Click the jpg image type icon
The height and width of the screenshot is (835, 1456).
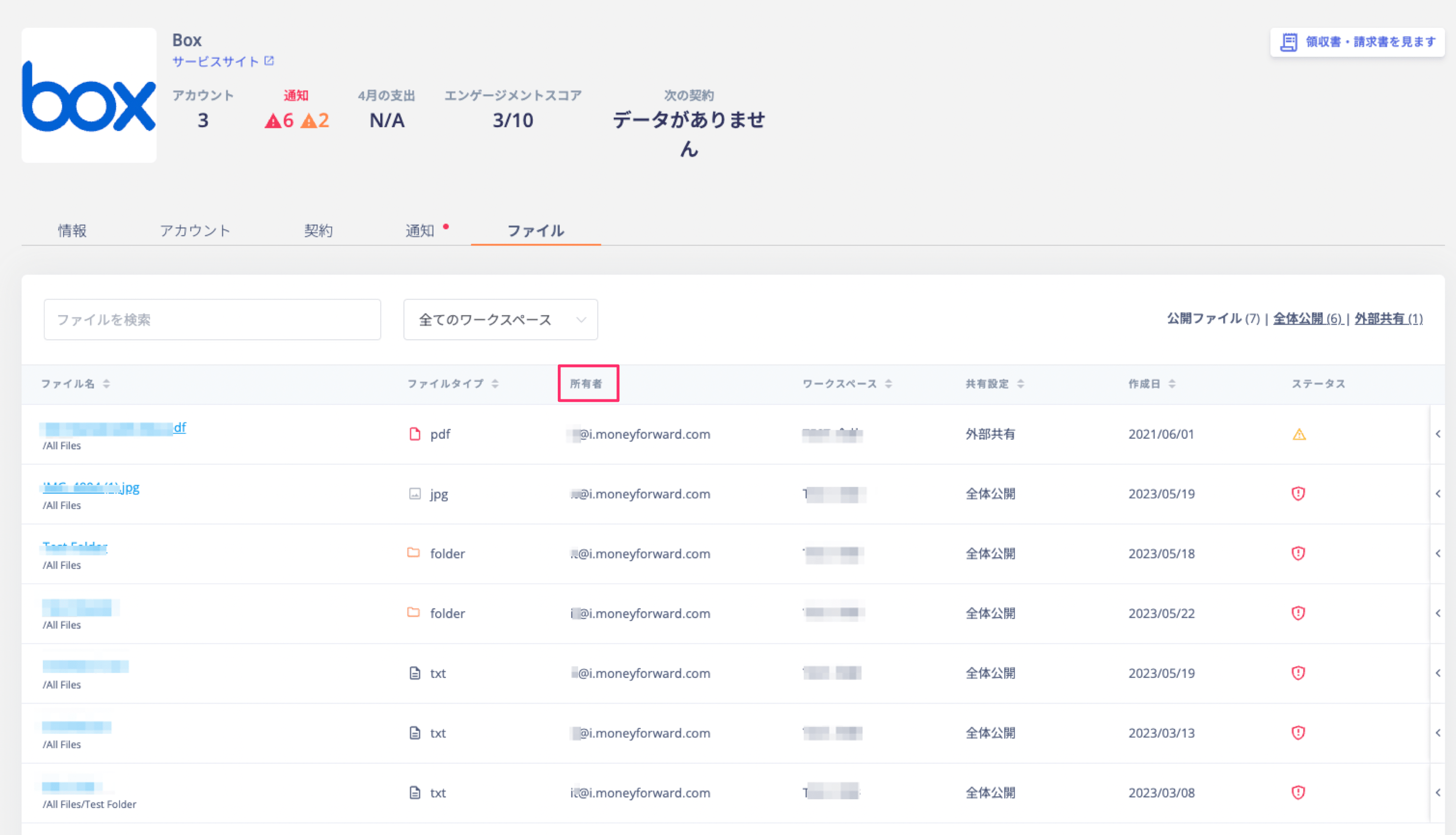414,494
